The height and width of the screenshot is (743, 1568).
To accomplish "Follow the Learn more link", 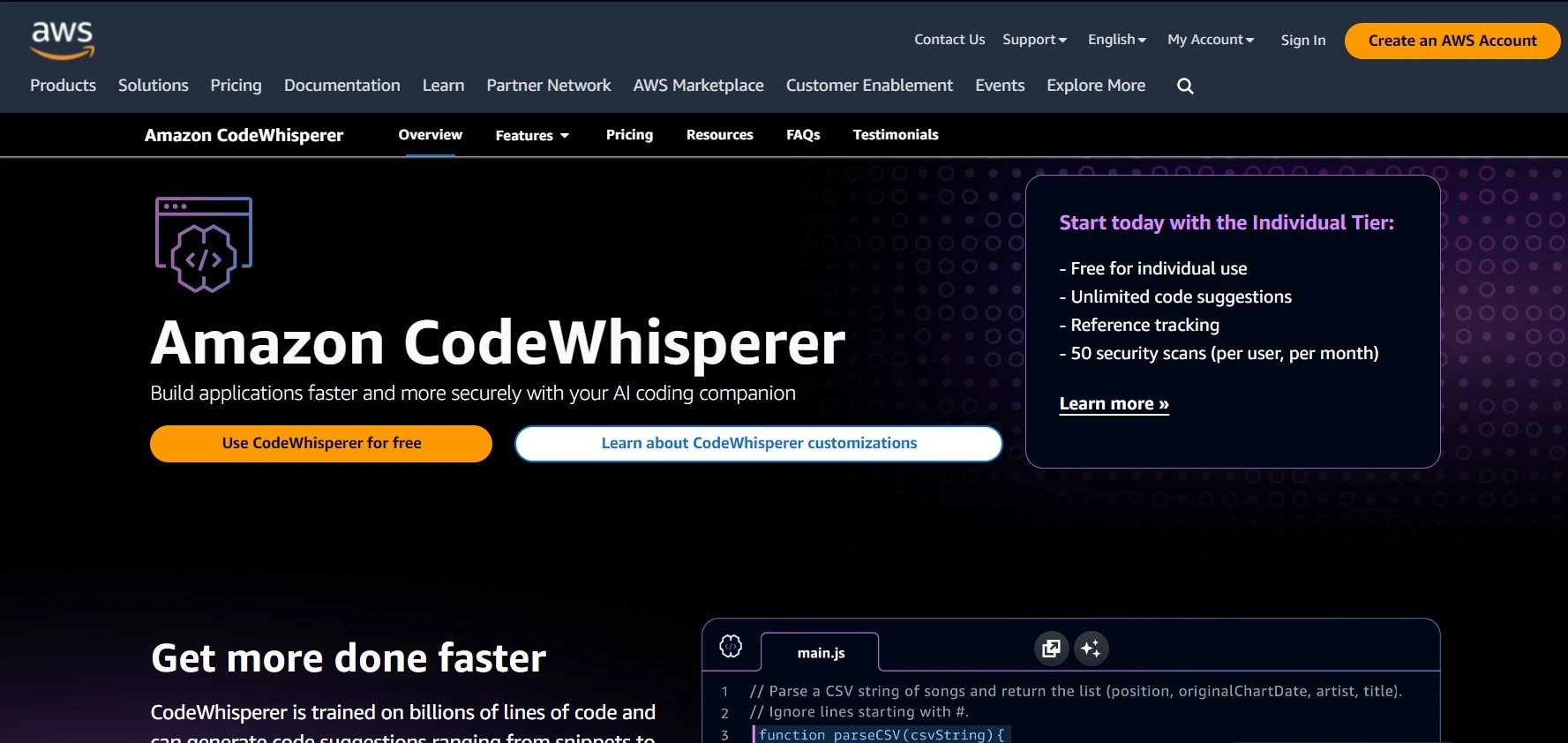I will click(1114, 404).
